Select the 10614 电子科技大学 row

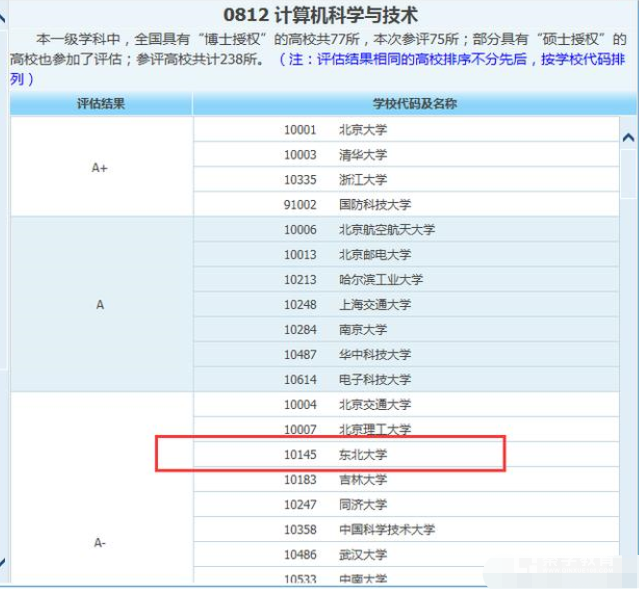406,379
